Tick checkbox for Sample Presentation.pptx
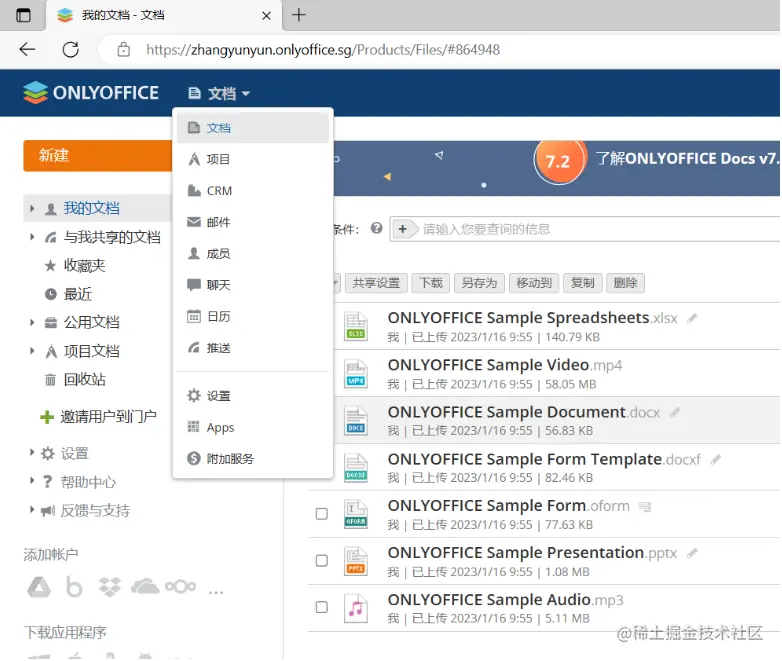The image size is (782, 661). 322,561
